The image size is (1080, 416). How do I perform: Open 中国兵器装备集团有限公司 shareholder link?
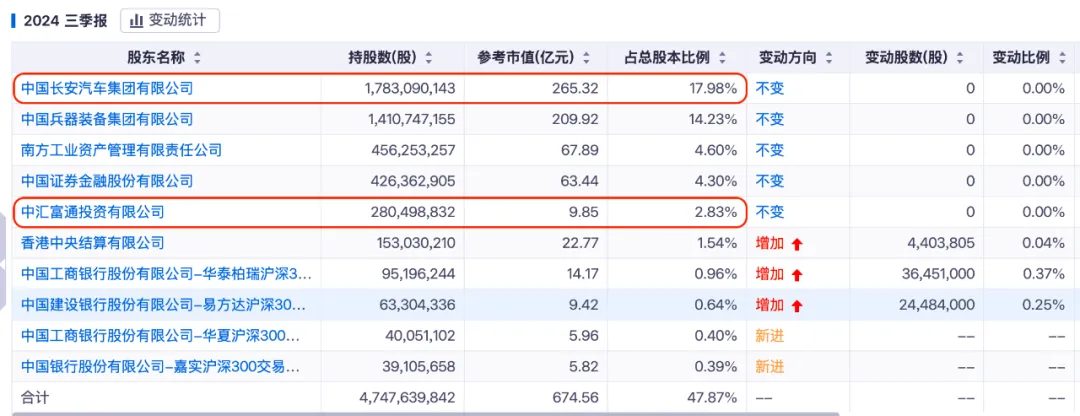(x=107, y=119)
